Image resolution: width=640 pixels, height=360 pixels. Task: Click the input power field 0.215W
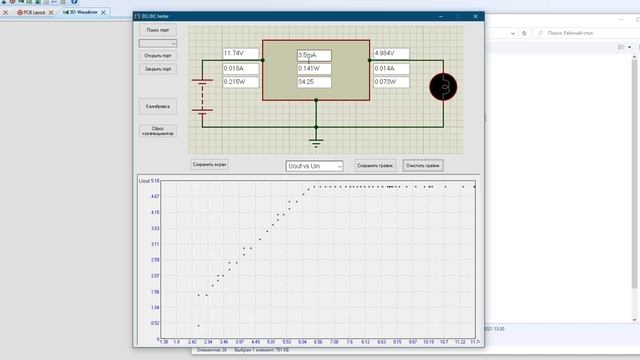pyautogui.click(x=241, y=82)
